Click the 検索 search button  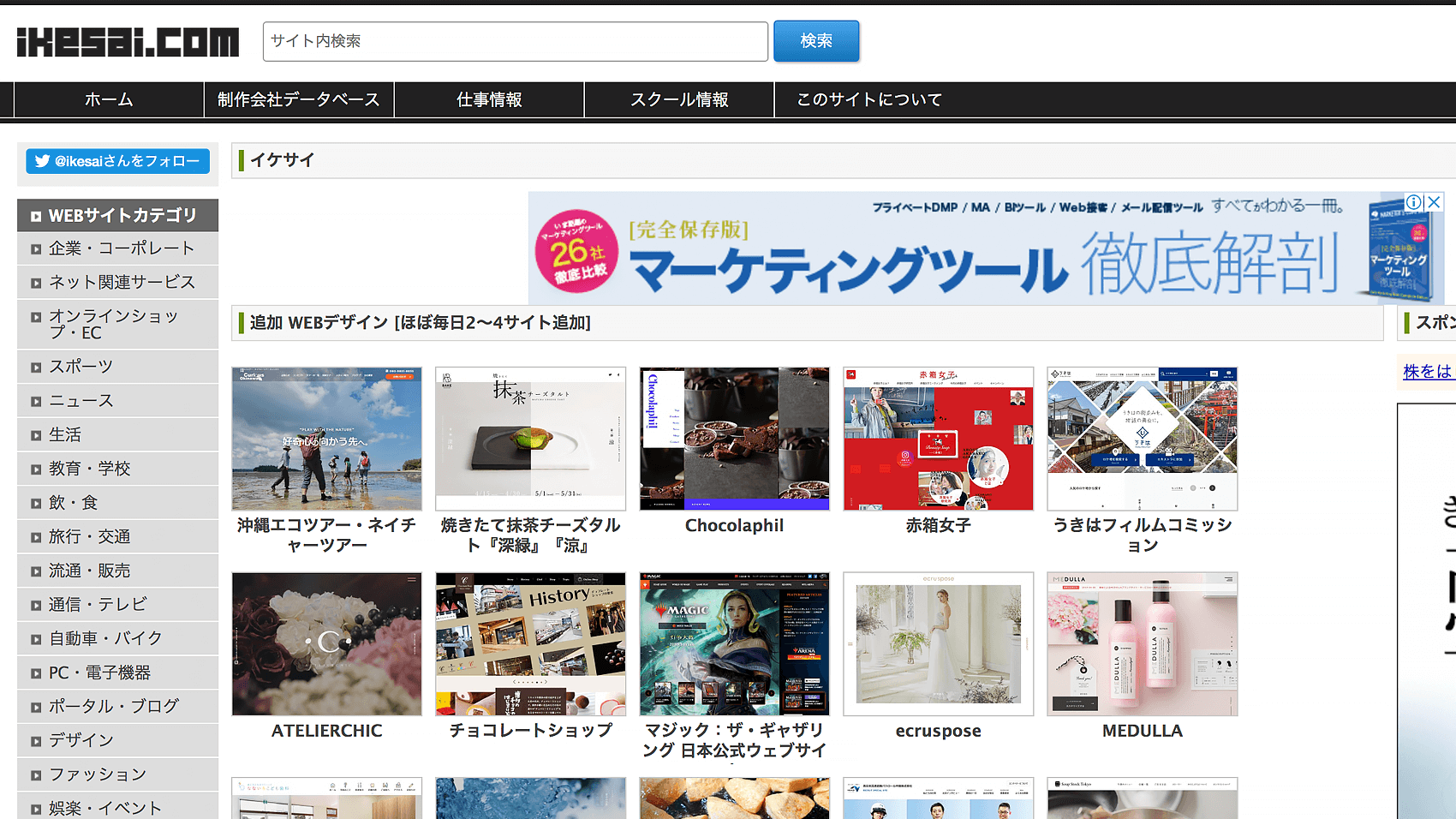(x=816, y=41)
